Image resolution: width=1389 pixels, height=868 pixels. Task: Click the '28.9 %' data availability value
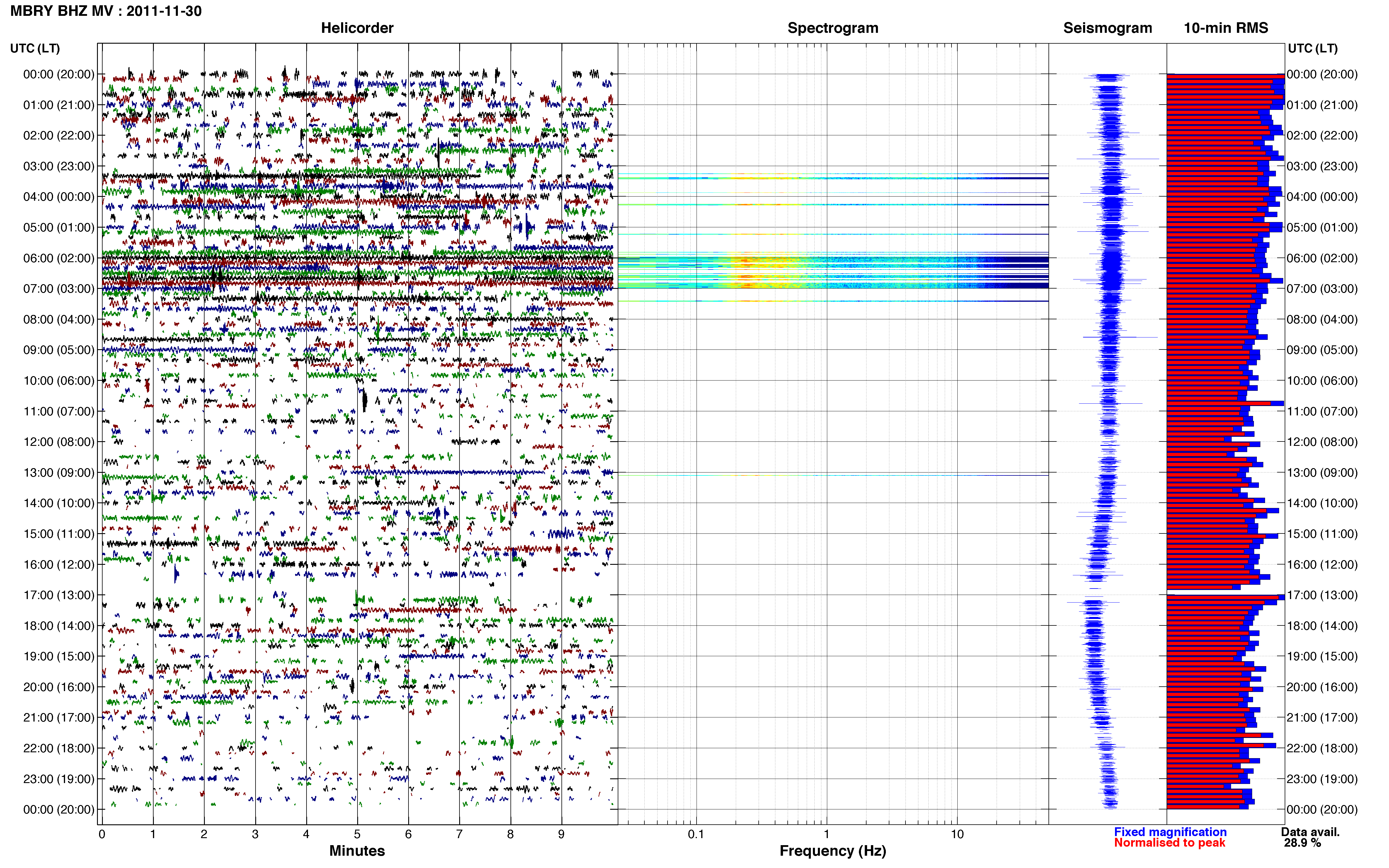[1302, 843]
